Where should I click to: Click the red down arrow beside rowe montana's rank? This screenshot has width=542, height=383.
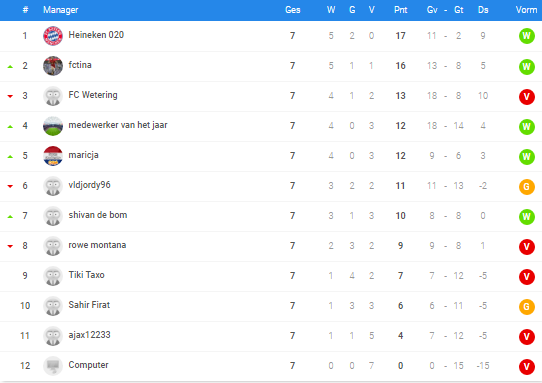pos(10,246)
